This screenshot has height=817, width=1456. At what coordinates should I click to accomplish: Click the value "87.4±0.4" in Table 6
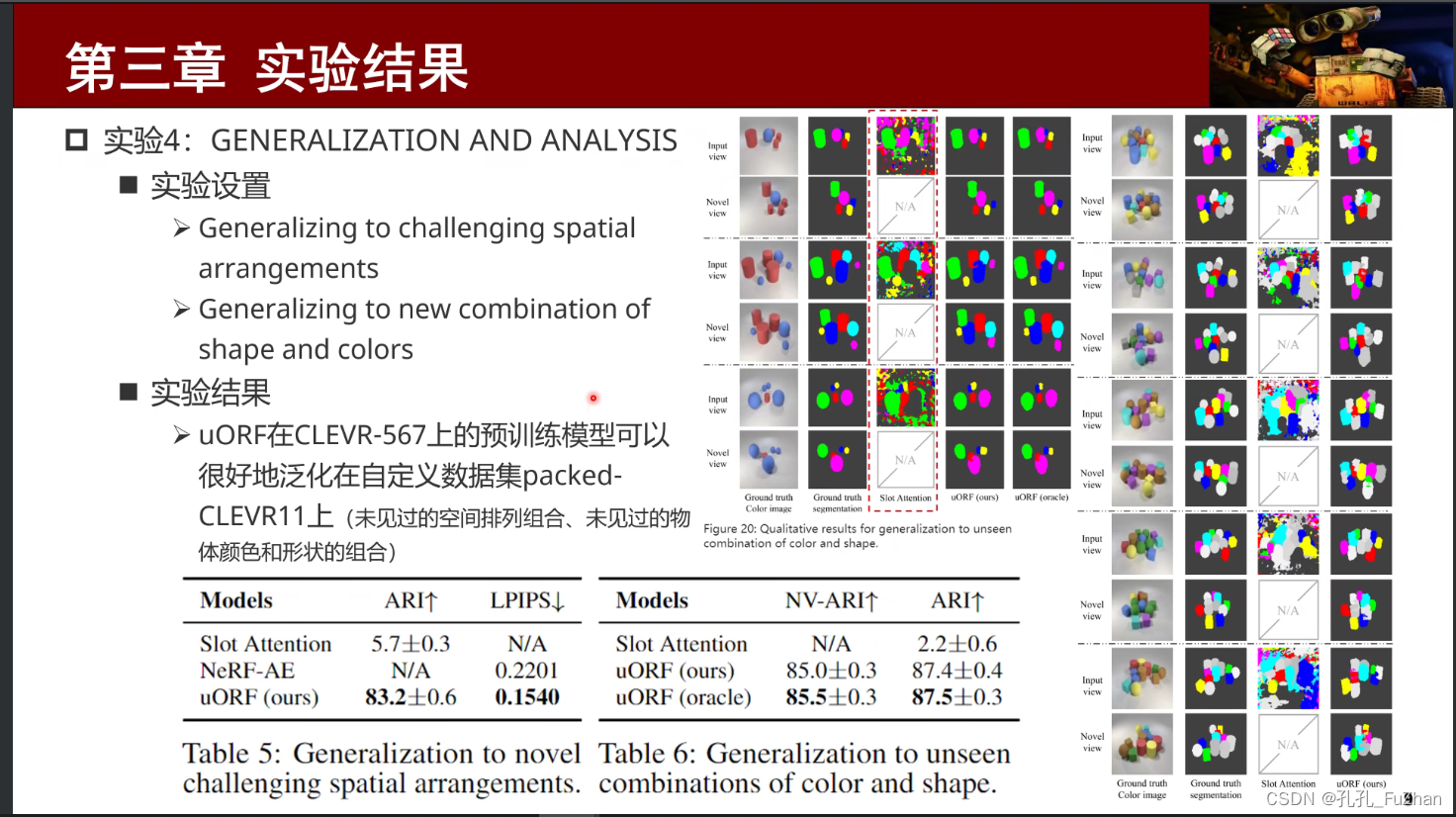click(x=956, y=671)
